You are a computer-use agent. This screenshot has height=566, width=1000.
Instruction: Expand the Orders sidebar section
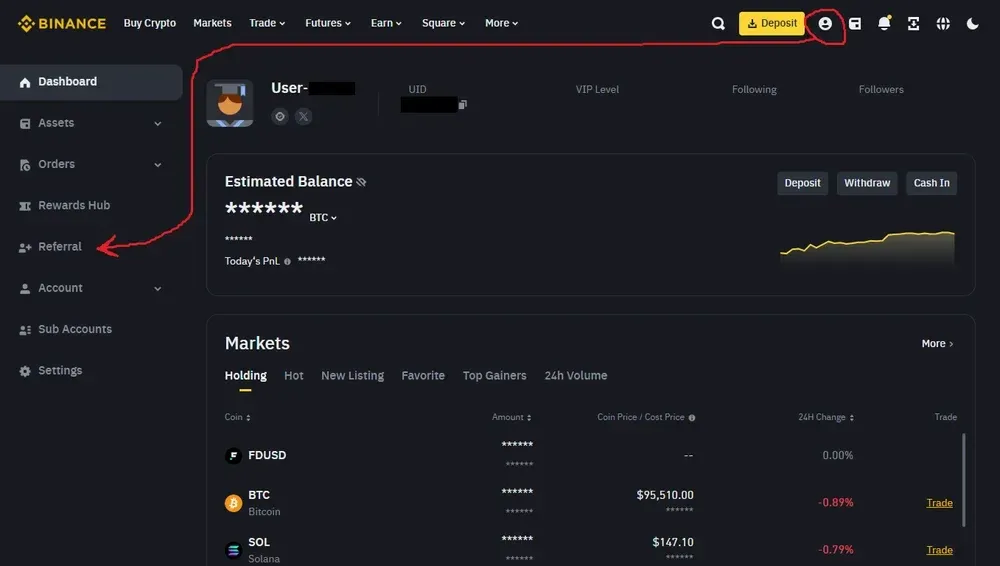tap(91, 164)
